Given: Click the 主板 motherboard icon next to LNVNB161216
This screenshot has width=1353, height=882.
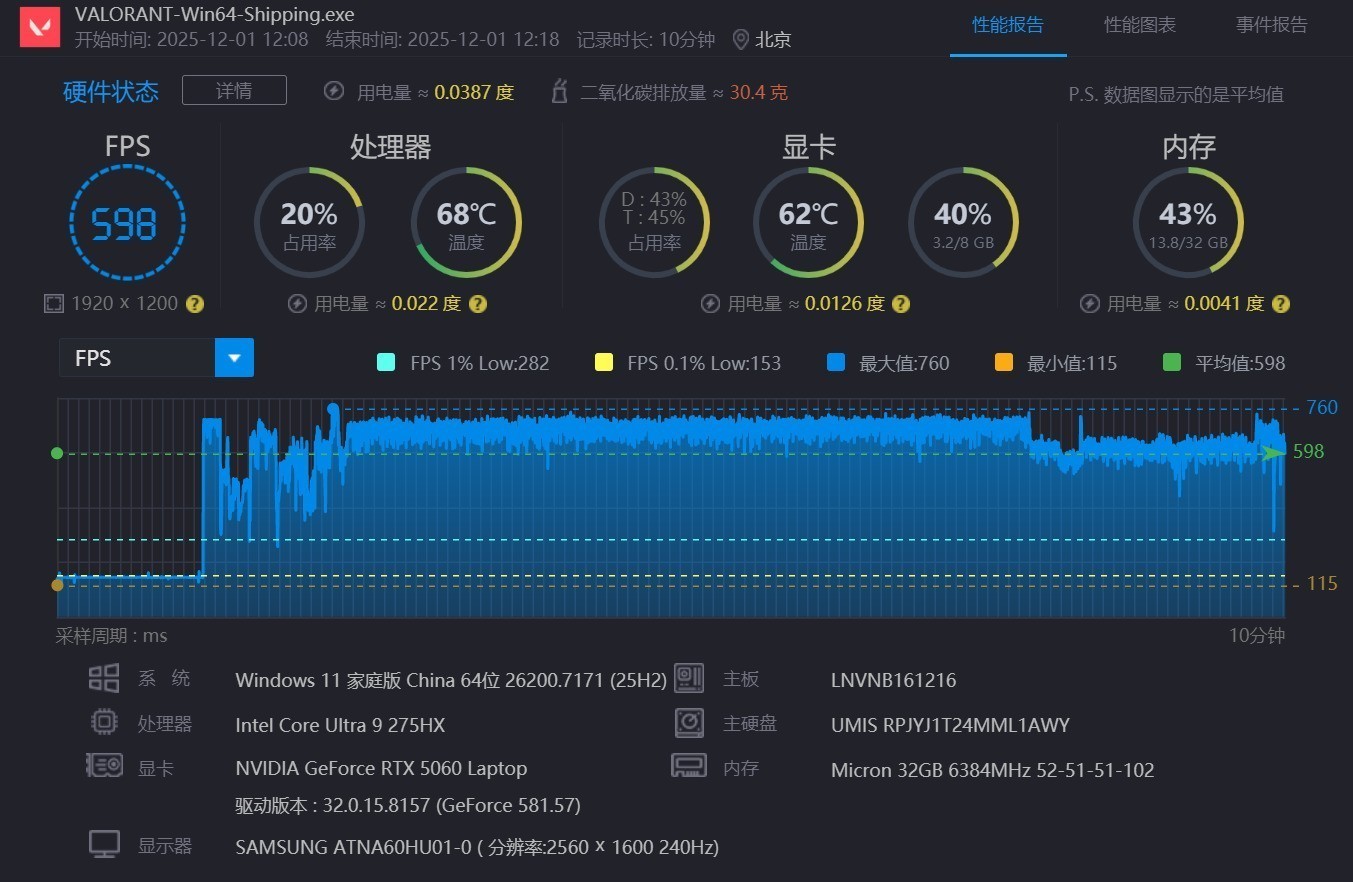Looking at the screenshot, I should coord(690,678).
